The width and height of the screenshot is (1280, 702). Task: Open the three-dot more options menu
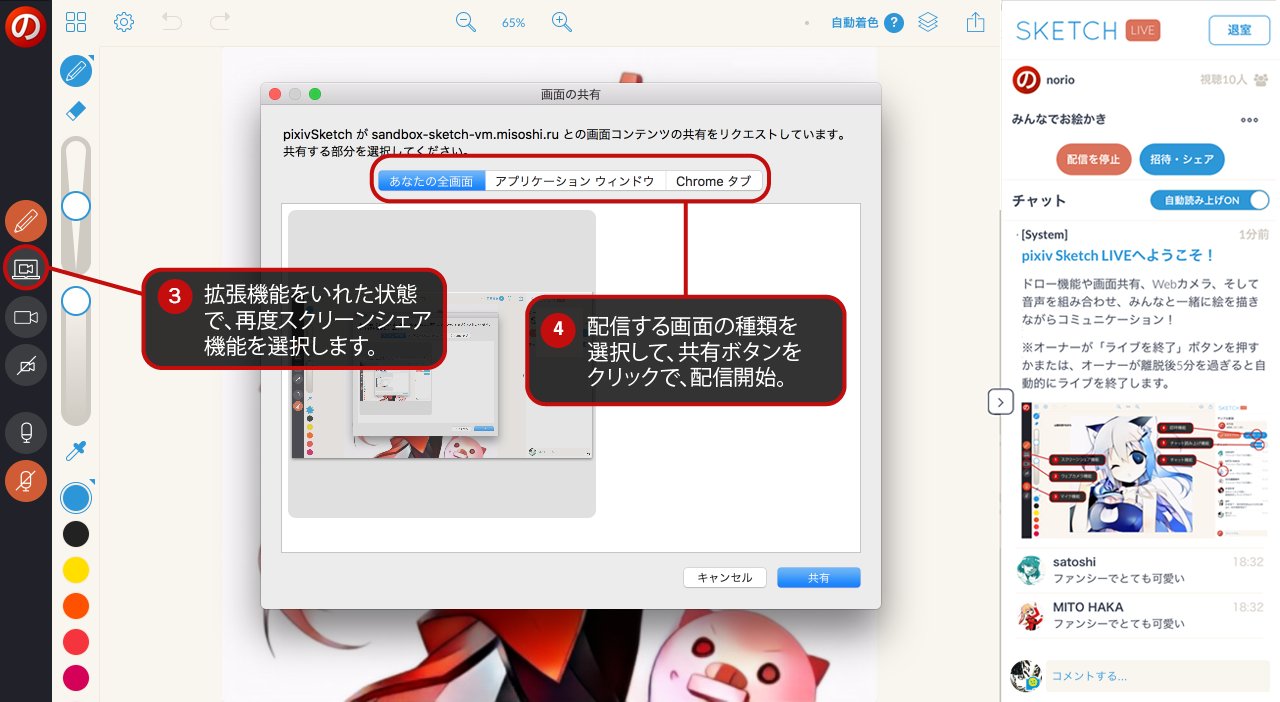(x=1249, y=119)
